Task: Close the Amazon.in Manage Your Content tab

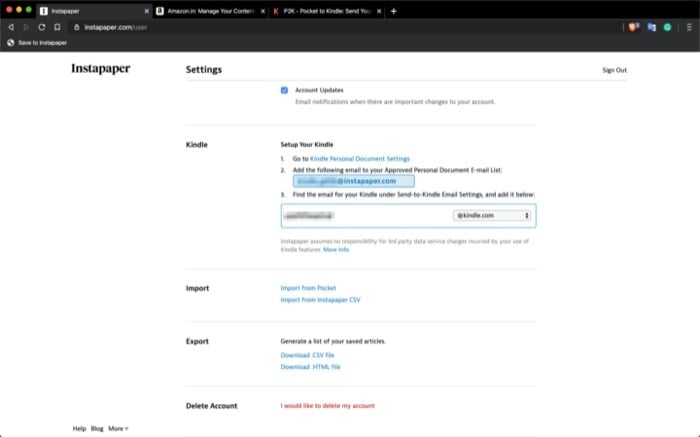Action: point(262,11)
